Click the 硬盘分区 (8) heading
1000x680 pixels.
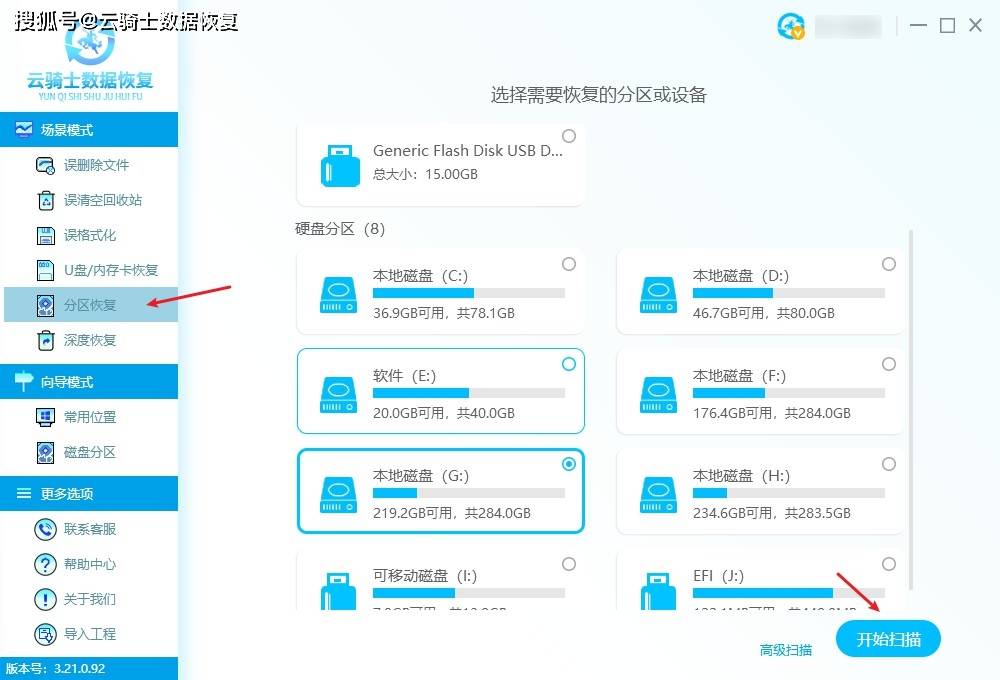tap(340, 229)
